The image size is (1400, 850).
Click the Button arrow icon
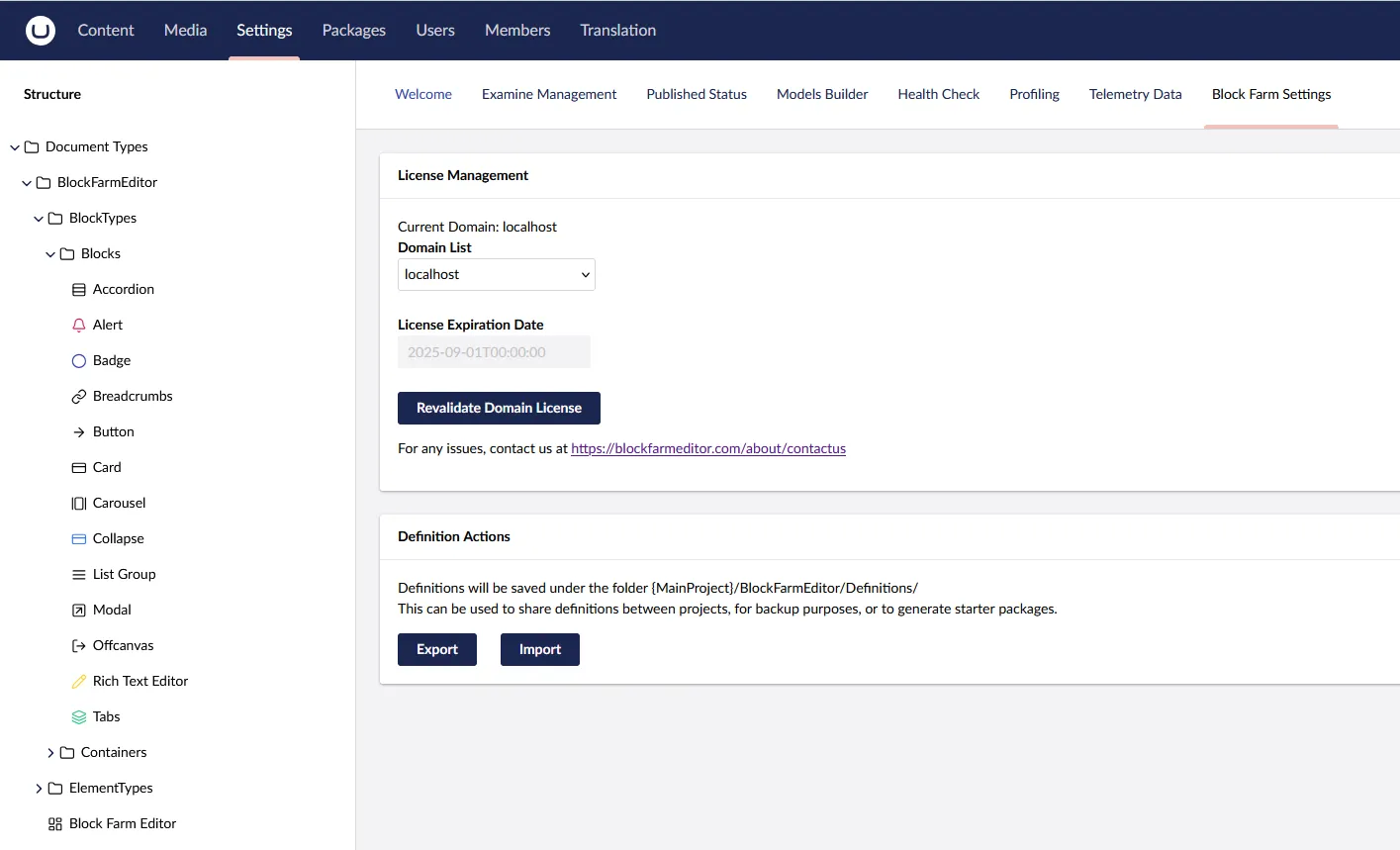79,432
